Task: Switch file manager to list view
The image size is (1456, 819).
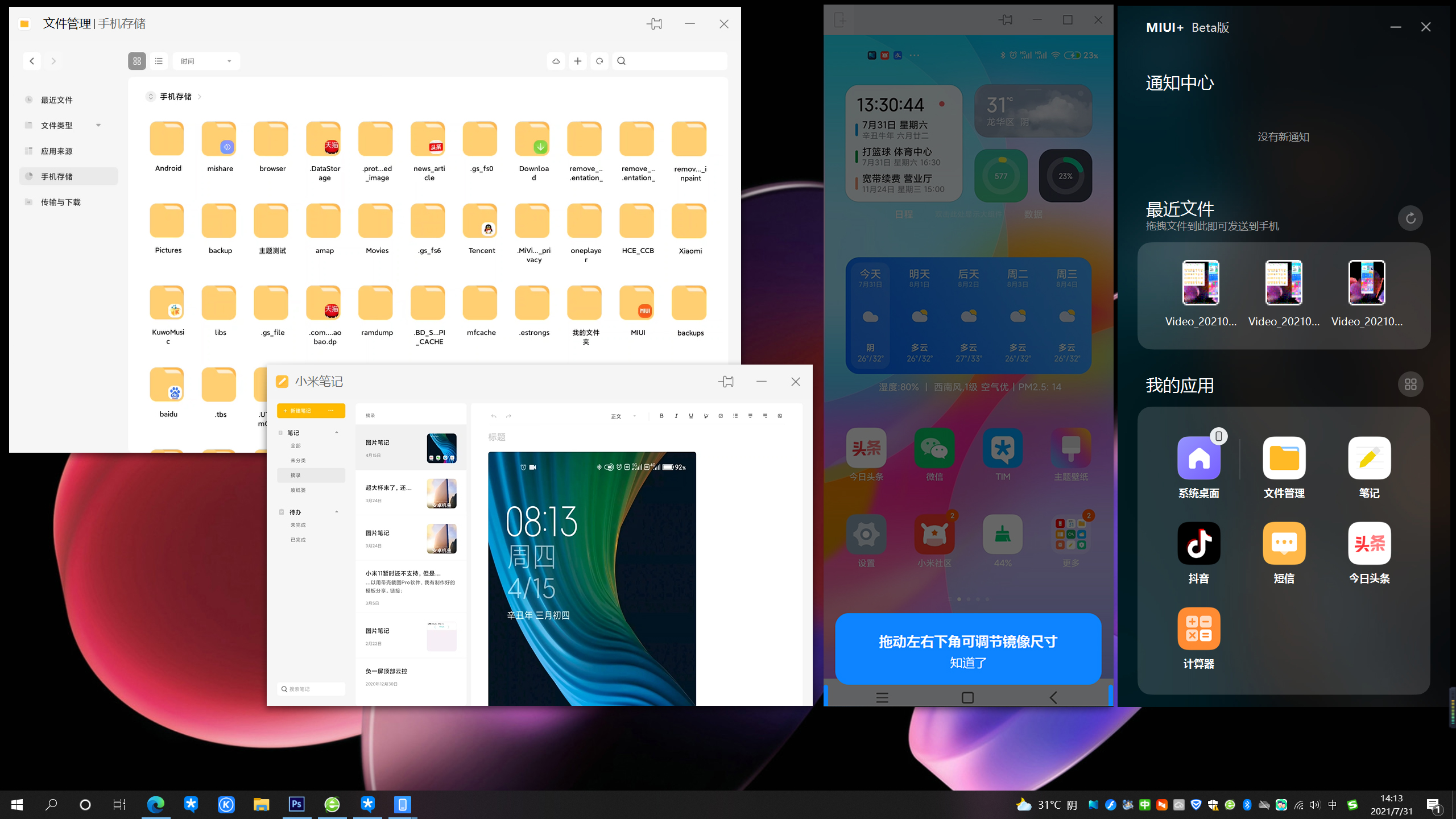Action: pyautogui.click(x=159, y=61)
